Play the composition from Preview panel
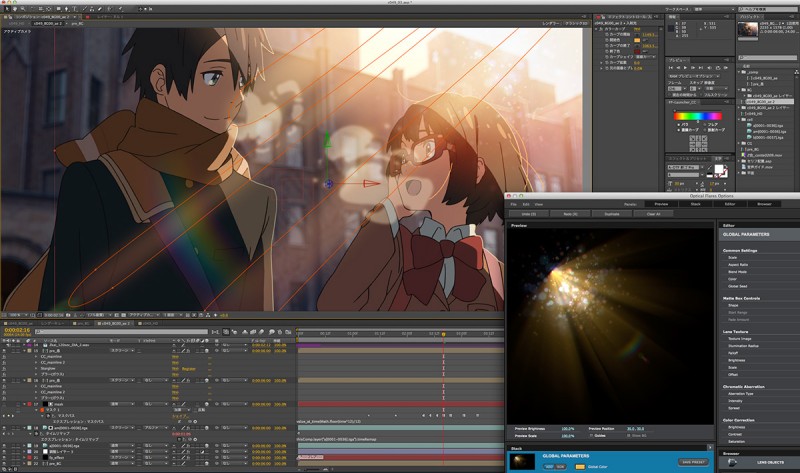Image resolution: width=800 pixels, height=473 pixels. (685, 68)
